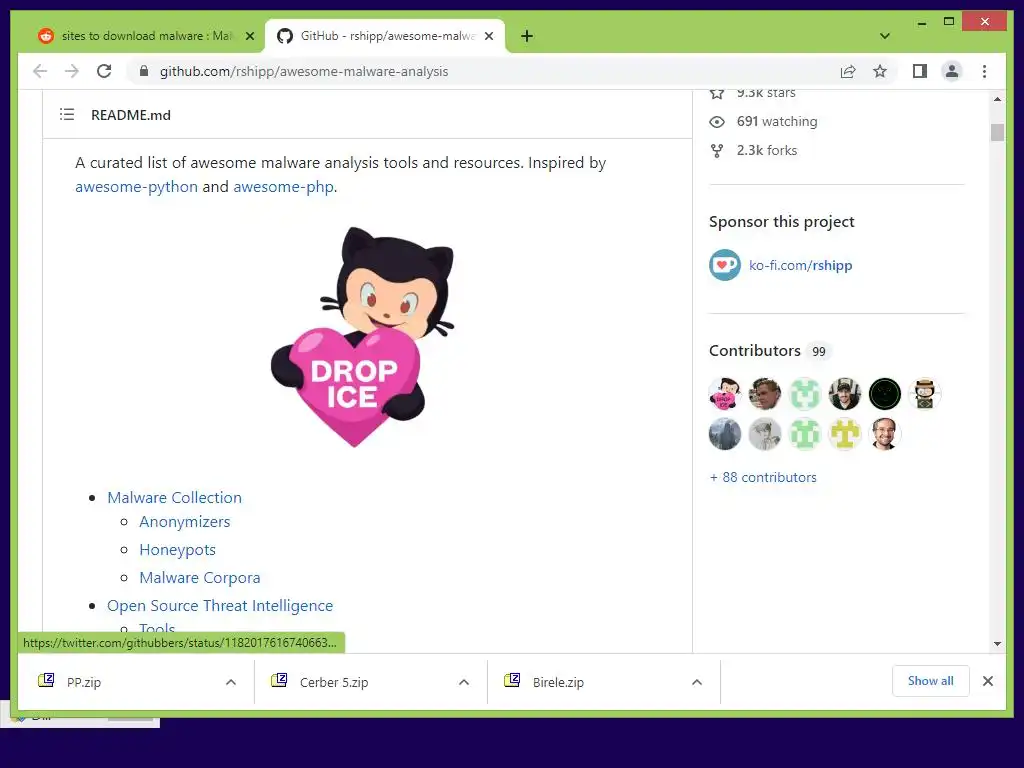This screenshot has height=768, width=1024.
Task: Open the yellow identicon contributor avatar
Action: pyautogui.click(x=845, y=434)
